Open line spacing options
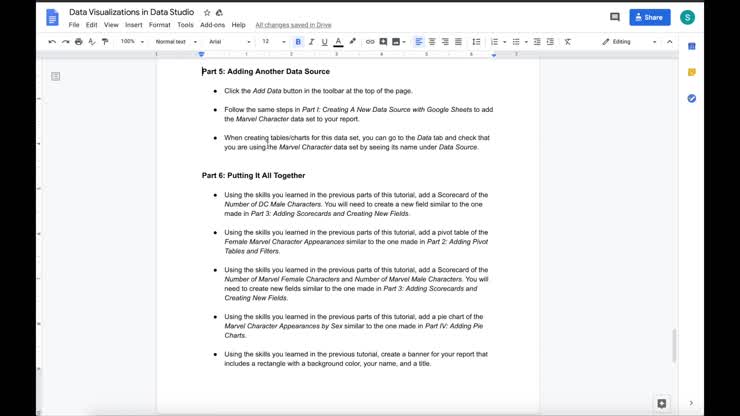This screenshot has width=740, height=416. coord(476,42)
